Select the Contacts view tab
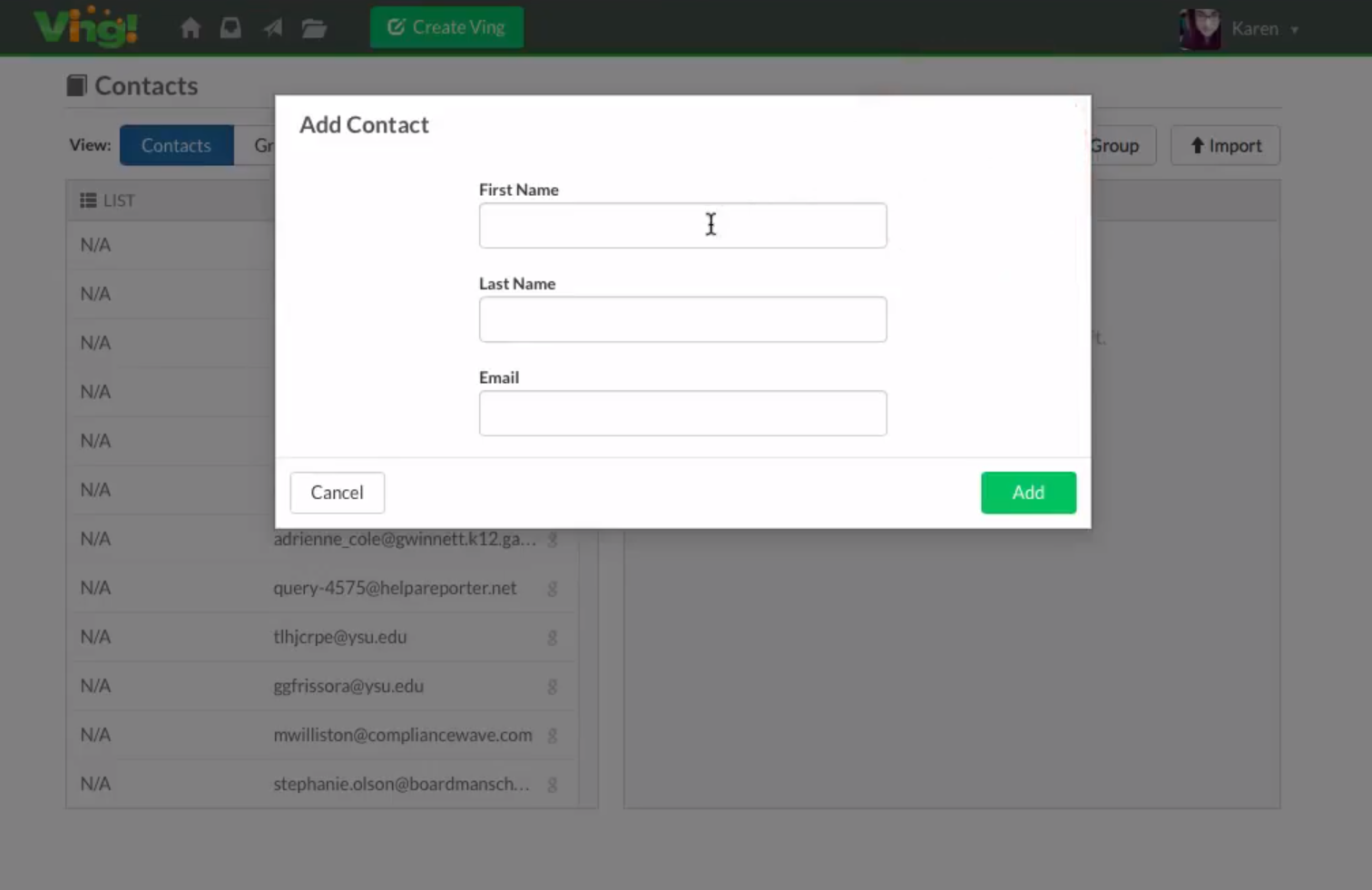1372x890 pixels. pos(176,145)
